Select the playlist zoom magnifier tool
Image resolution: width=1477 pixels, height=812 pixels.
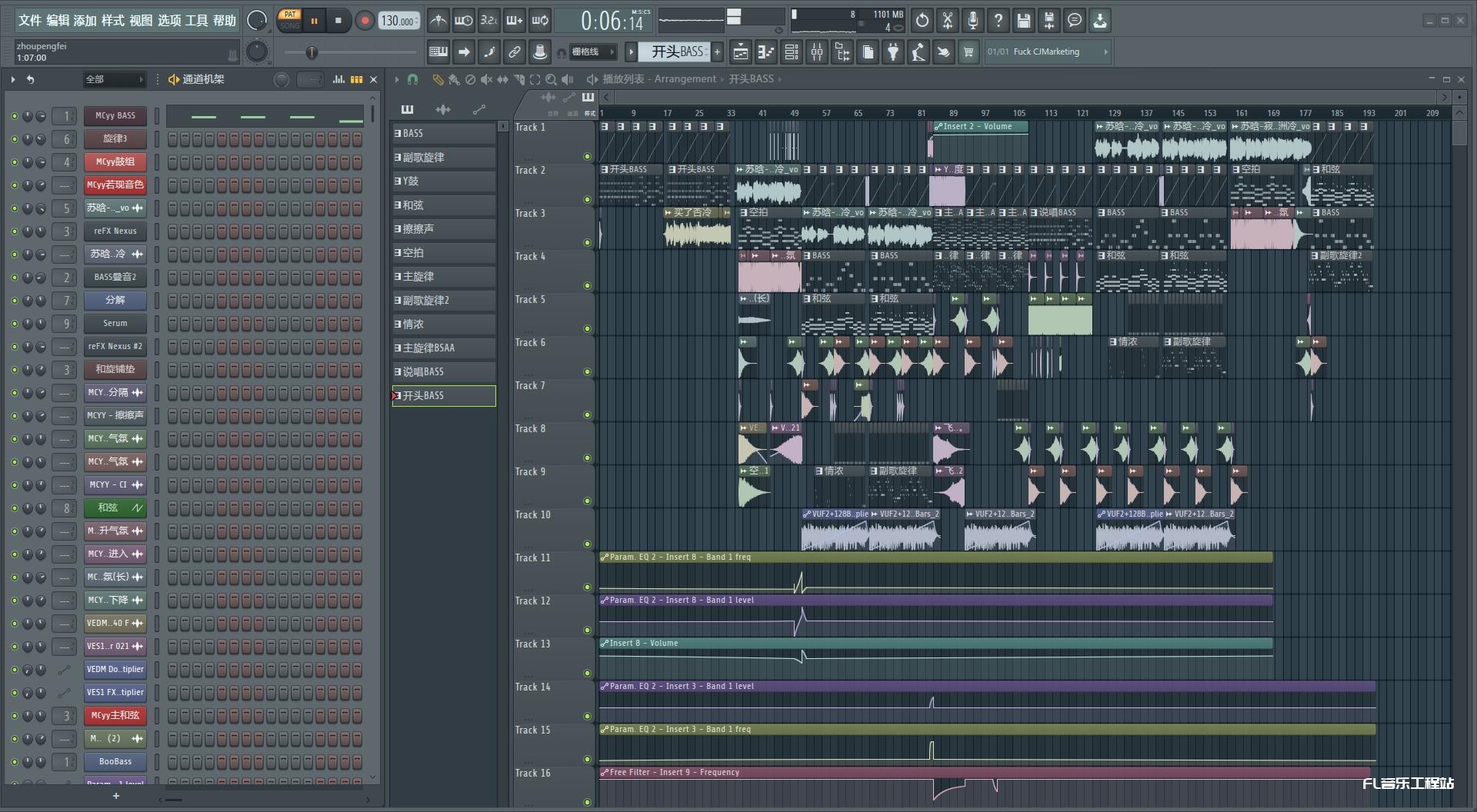551,79
